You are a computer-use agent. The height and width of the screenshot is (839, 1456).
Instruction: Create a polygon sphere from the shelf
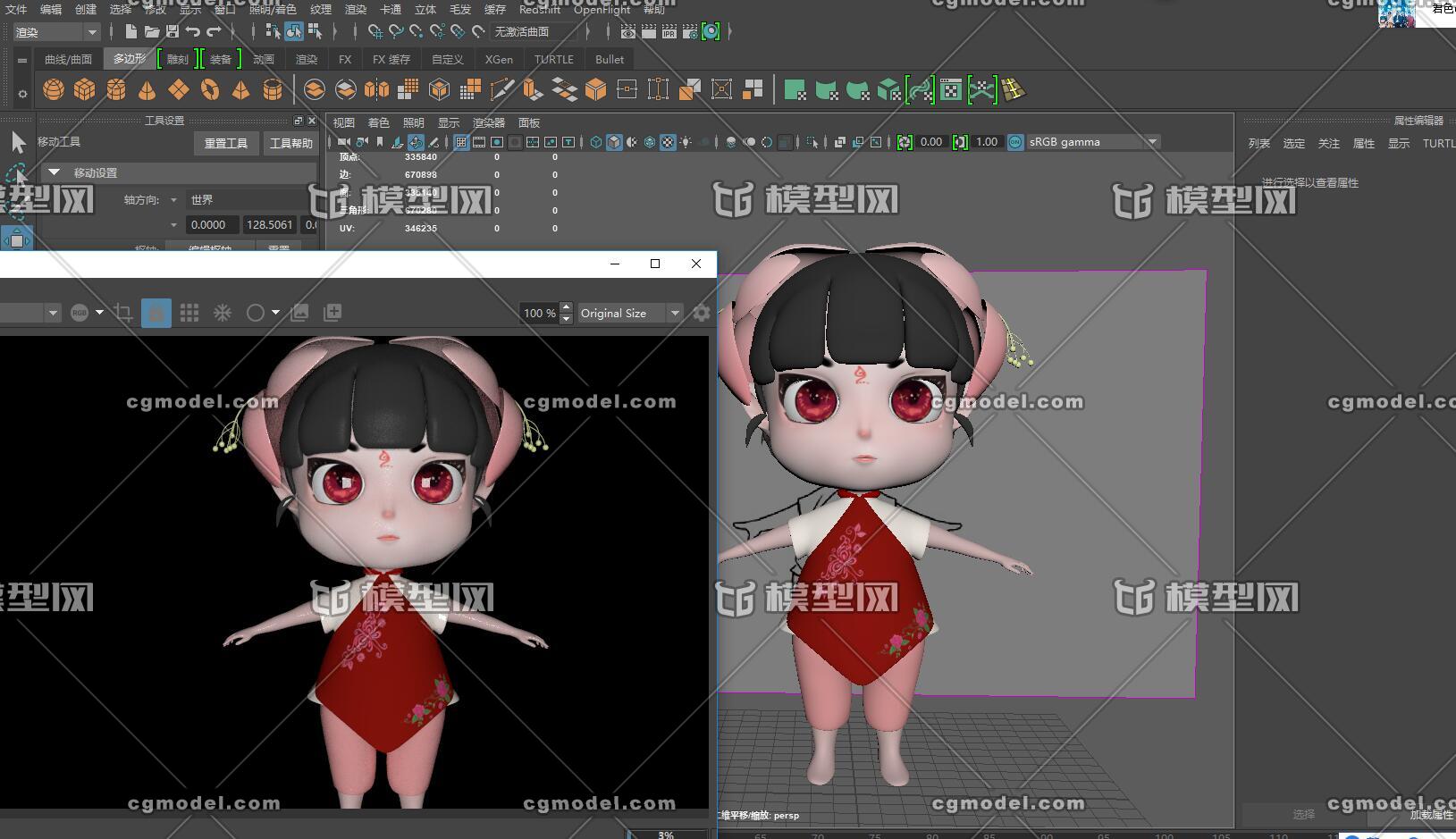coord(54,89)
